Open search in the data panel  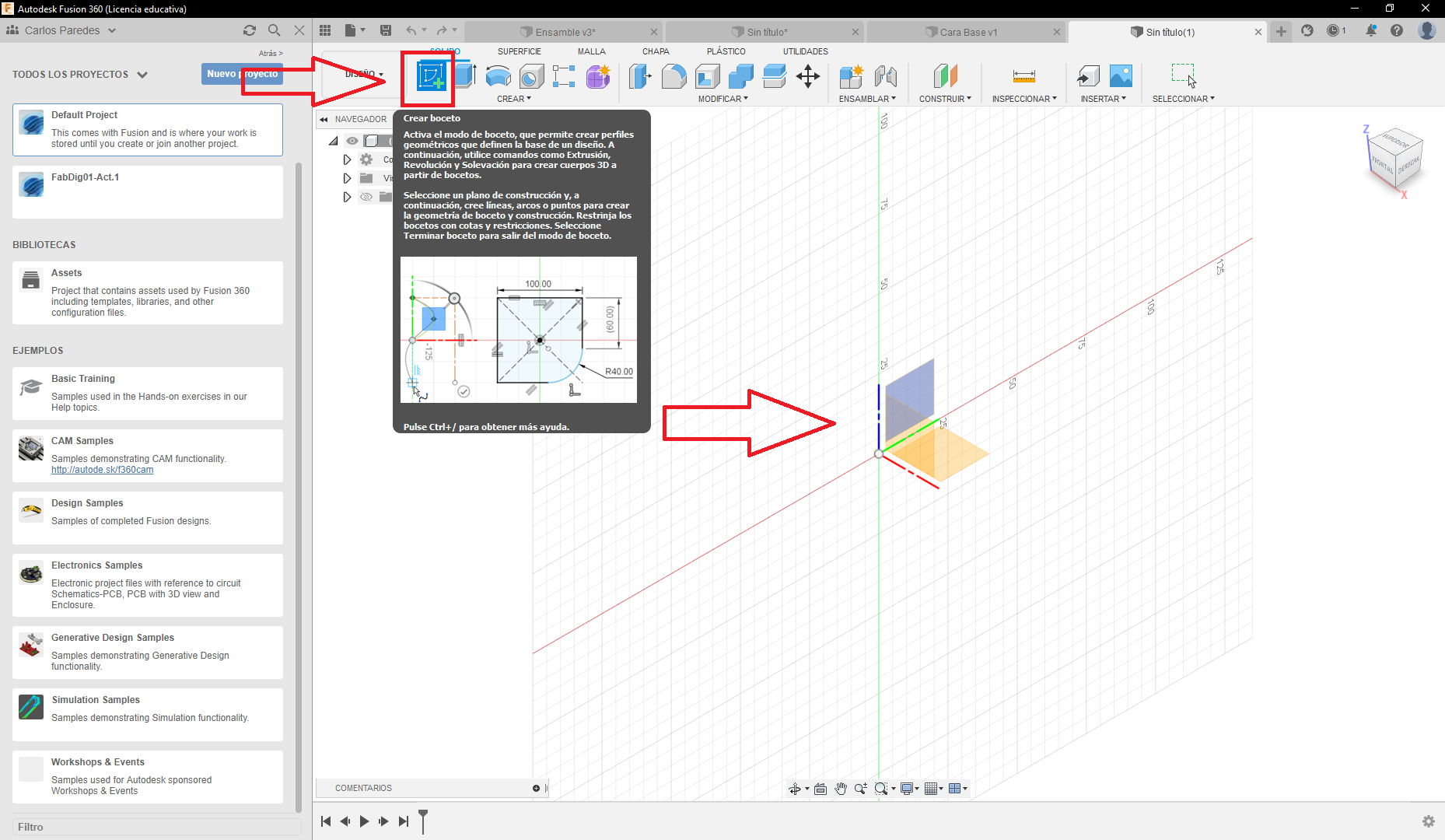[275, 30]
